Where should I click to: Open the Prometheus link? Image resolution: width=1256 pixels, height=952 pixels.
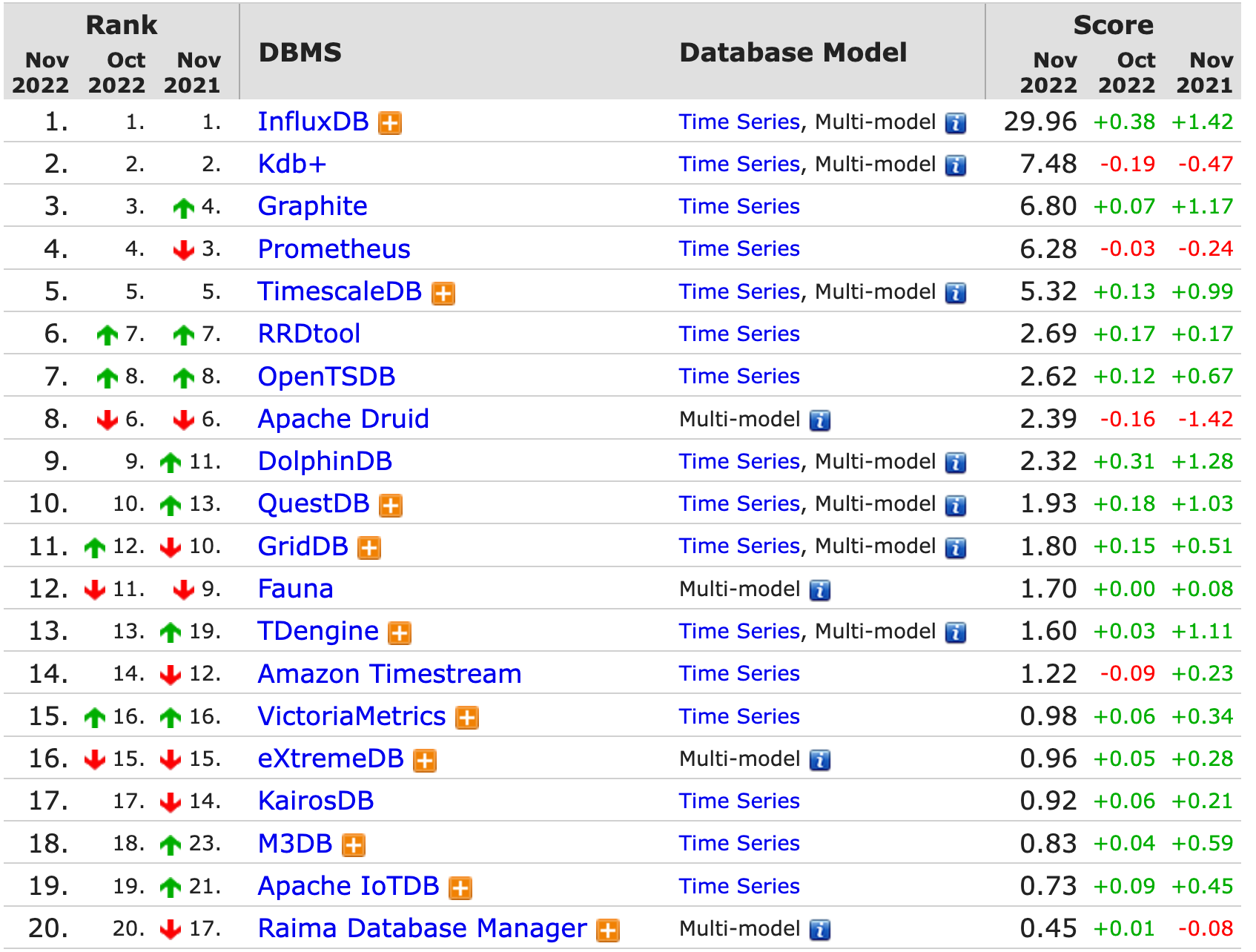pyautogui.click(x=334, y=249)
